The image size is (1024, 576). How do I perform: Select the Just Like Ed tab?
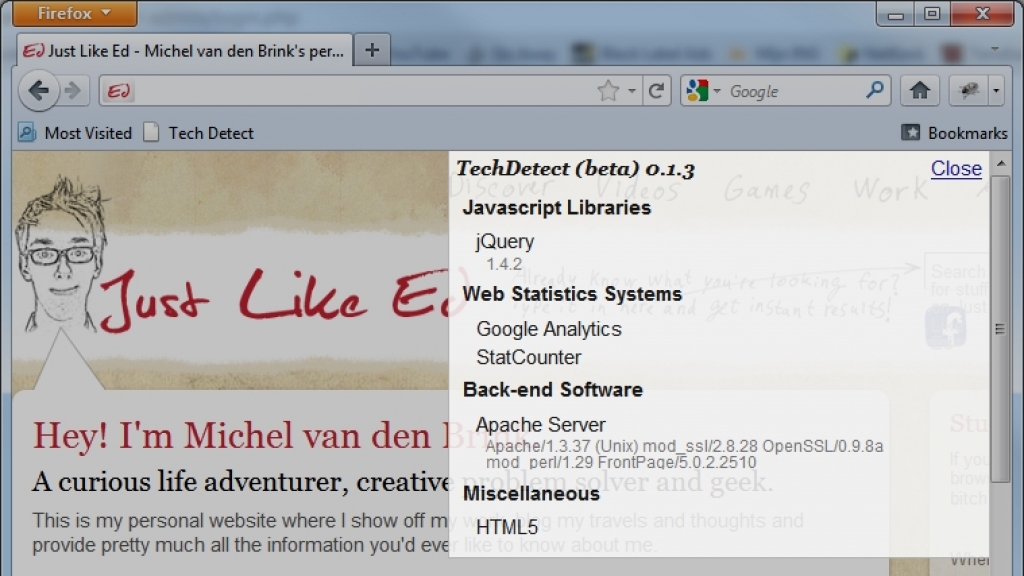(x=184, y=50)
